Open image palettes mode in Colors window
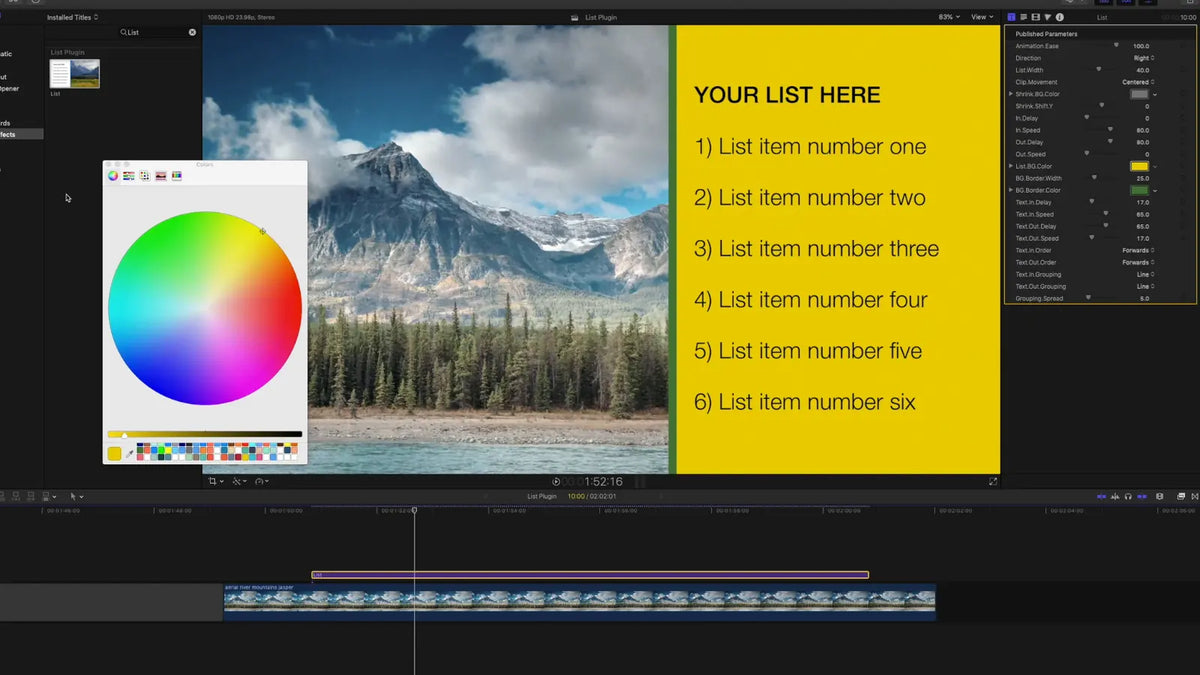This screenshot has height=675, width=1200. (x=161, y=176)
